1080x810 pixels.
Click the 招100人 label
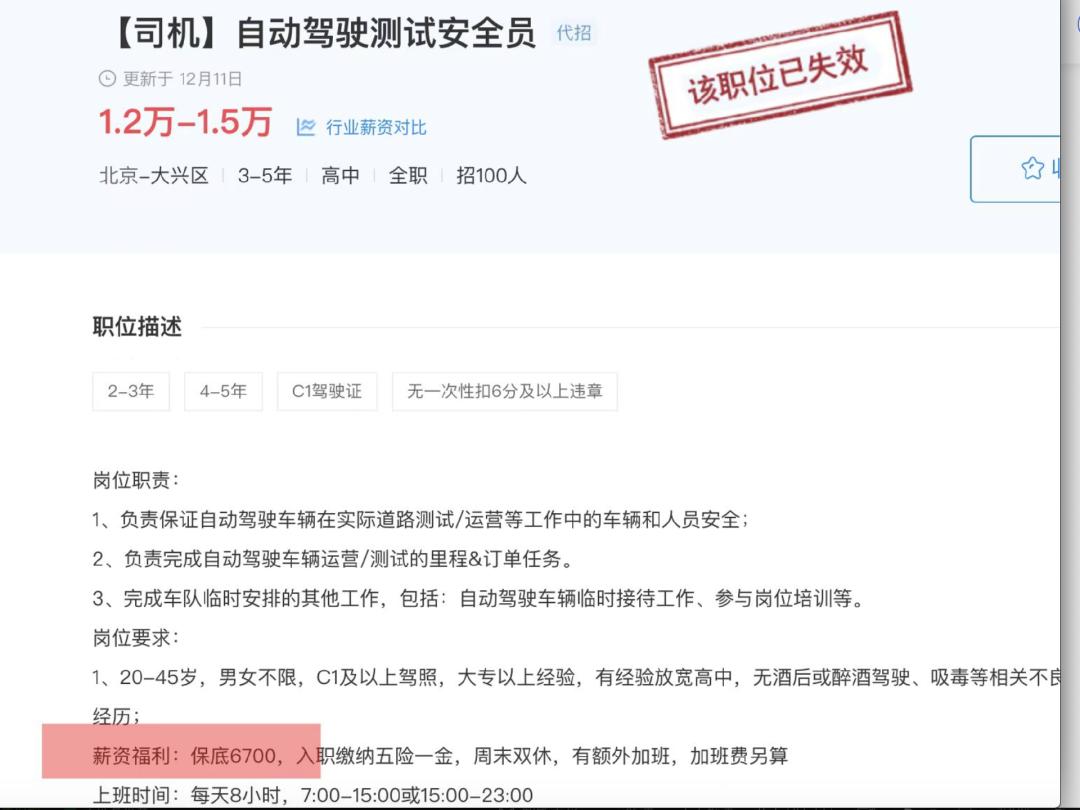(x=491, y=176)
